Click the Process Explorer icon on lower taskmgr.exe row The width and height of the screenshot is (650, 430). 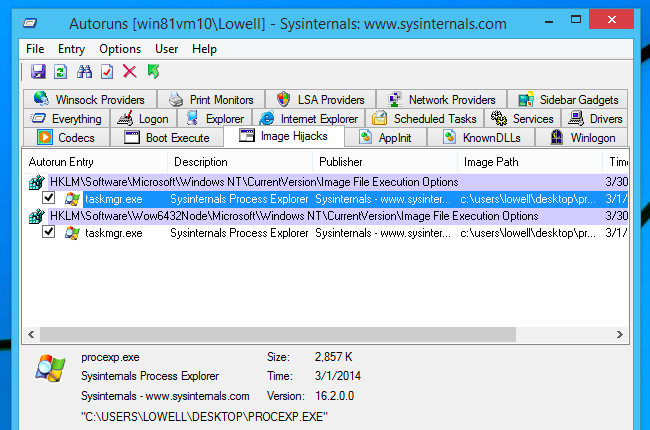(x=72, y=233)
